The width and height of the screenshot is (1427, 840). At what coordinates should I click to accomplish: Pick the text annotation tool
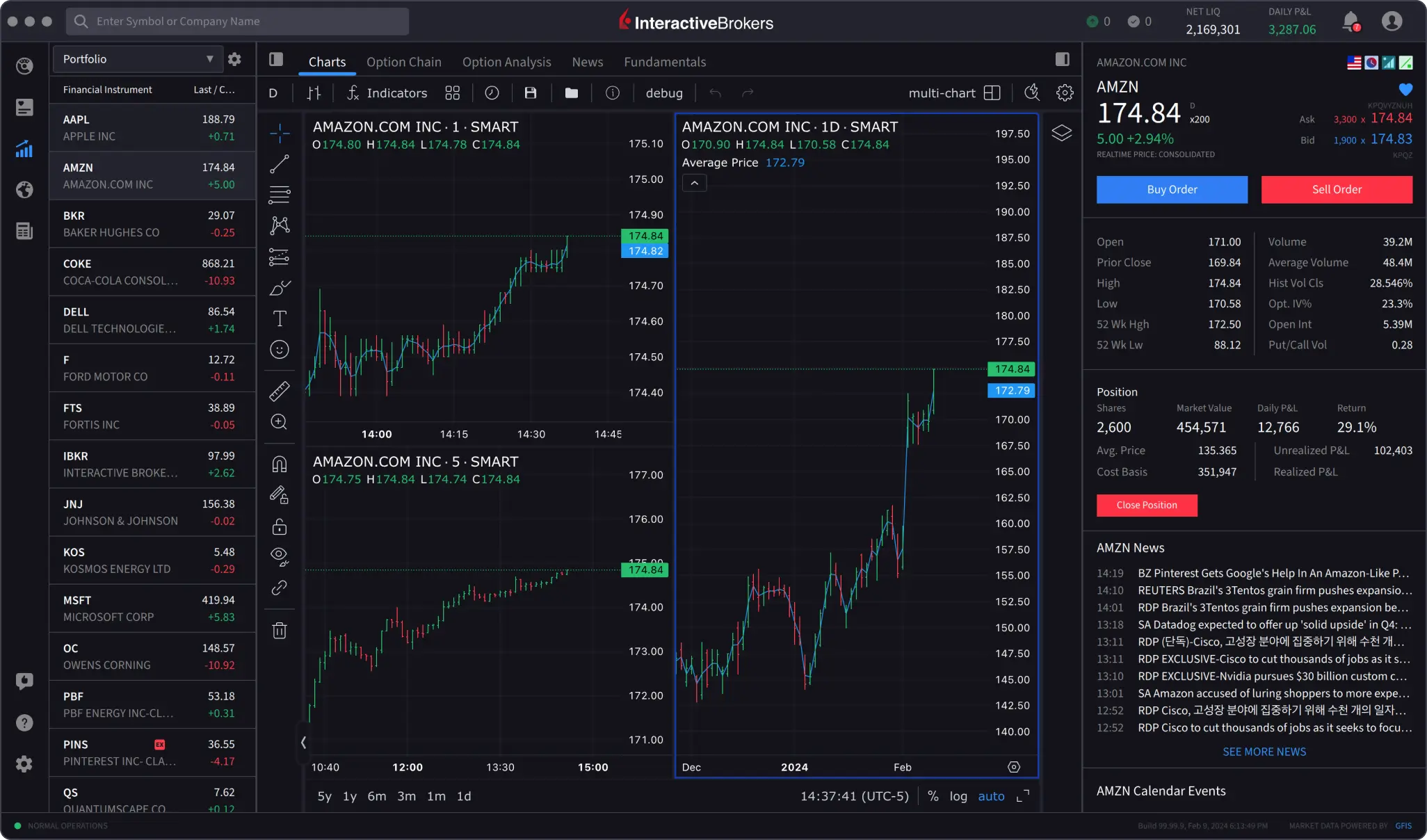(279, 318)
